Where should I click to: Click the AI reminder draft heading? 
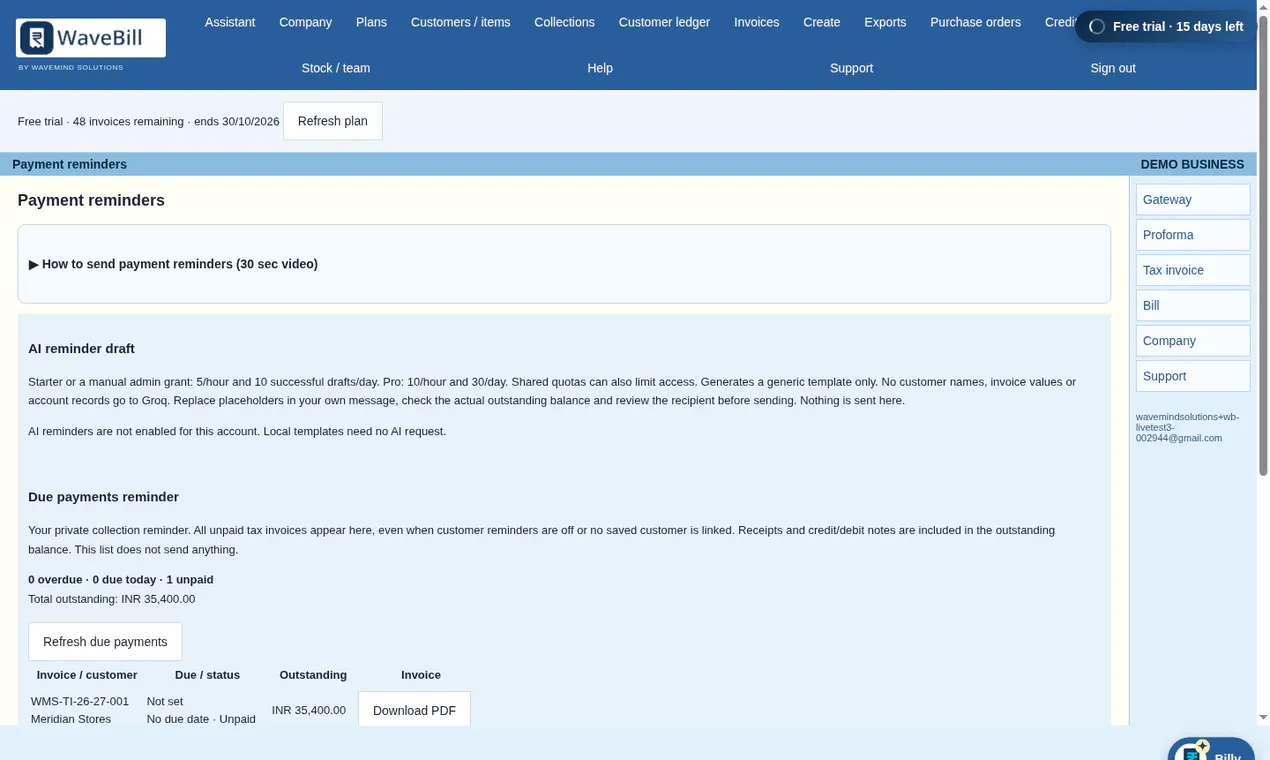(81, 349)
